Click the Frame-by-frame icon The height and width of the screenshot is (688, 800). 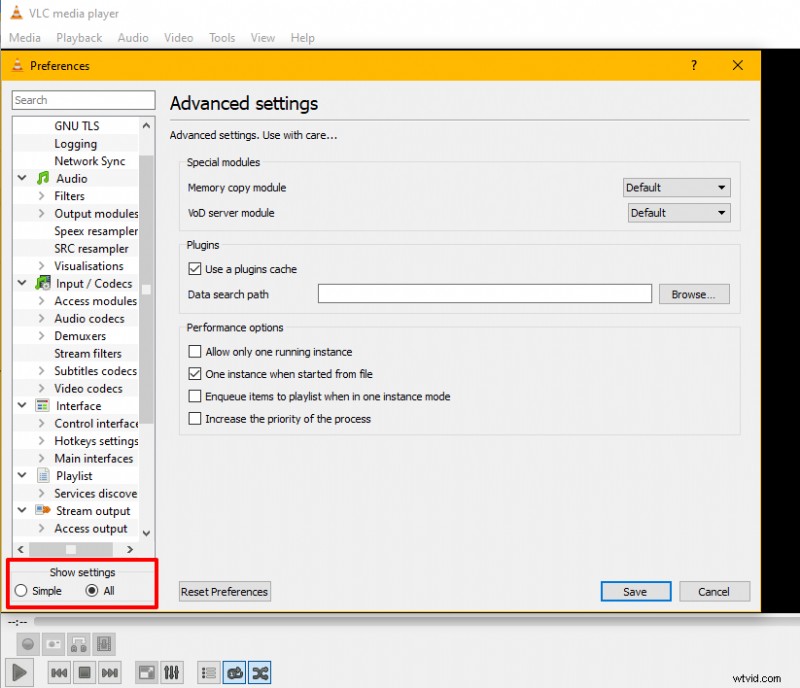coord(104,644)
